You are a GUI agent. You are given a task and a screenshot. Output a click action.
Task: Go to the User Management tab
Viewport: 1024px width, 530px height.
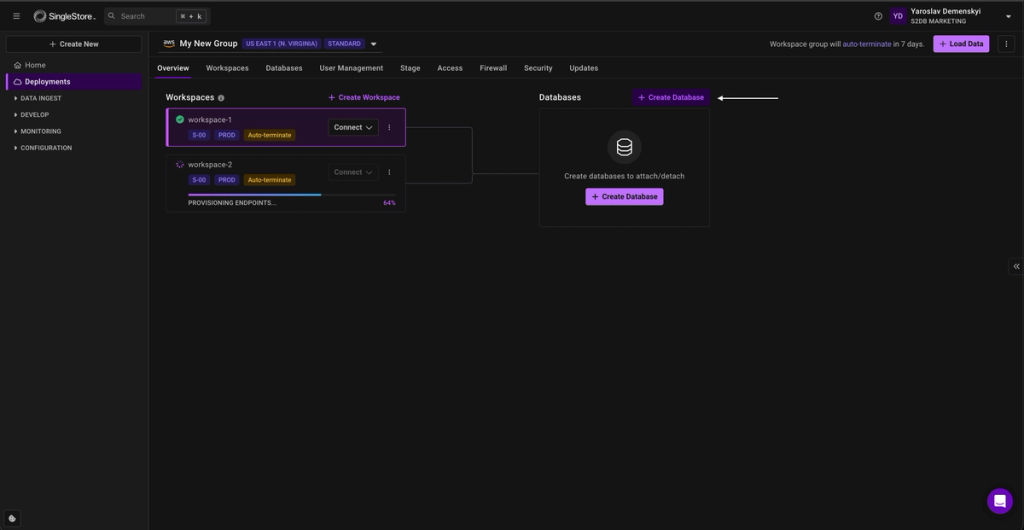351,68
